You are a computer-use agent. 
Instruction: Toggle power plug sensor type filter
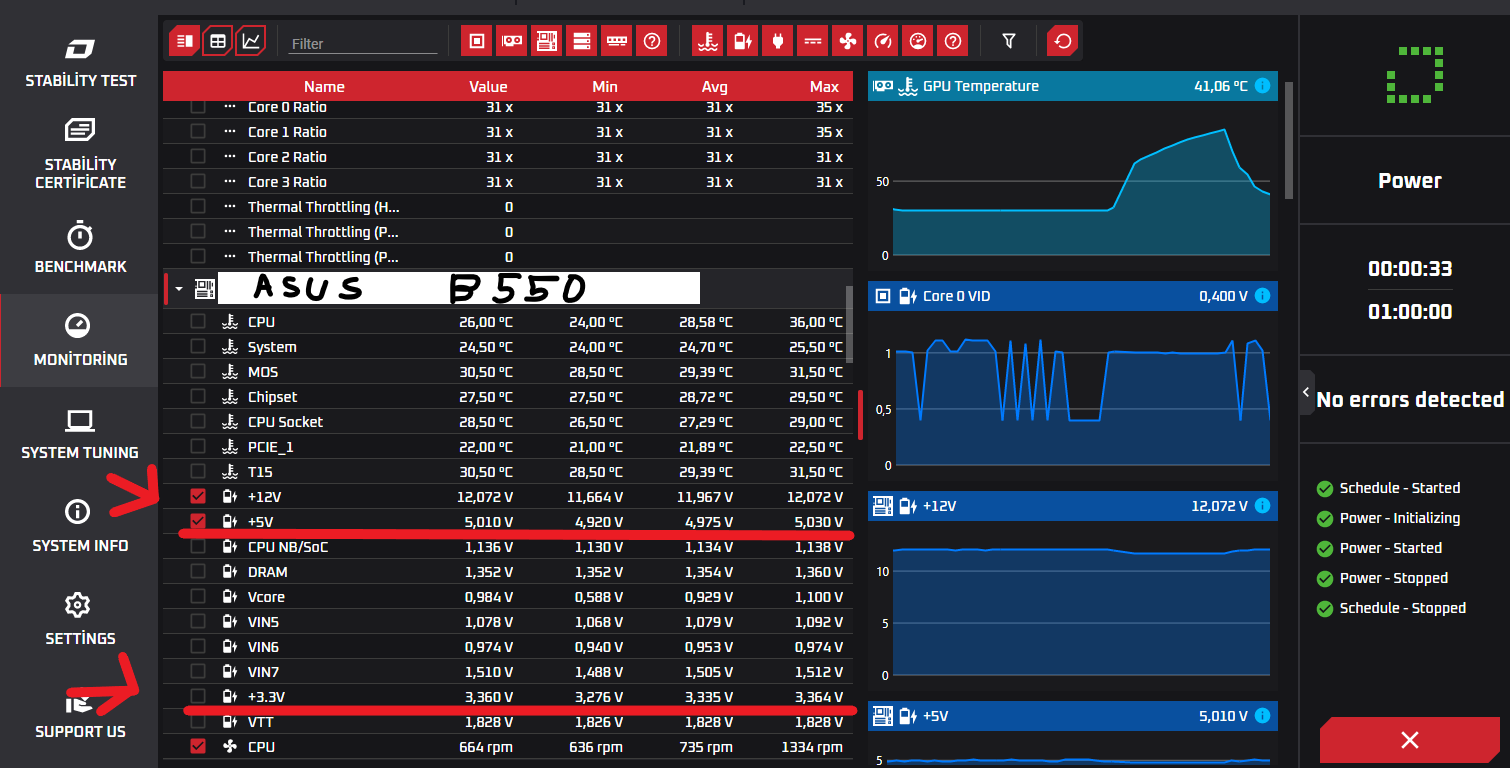pyautogui.click(x=778, y=41)
